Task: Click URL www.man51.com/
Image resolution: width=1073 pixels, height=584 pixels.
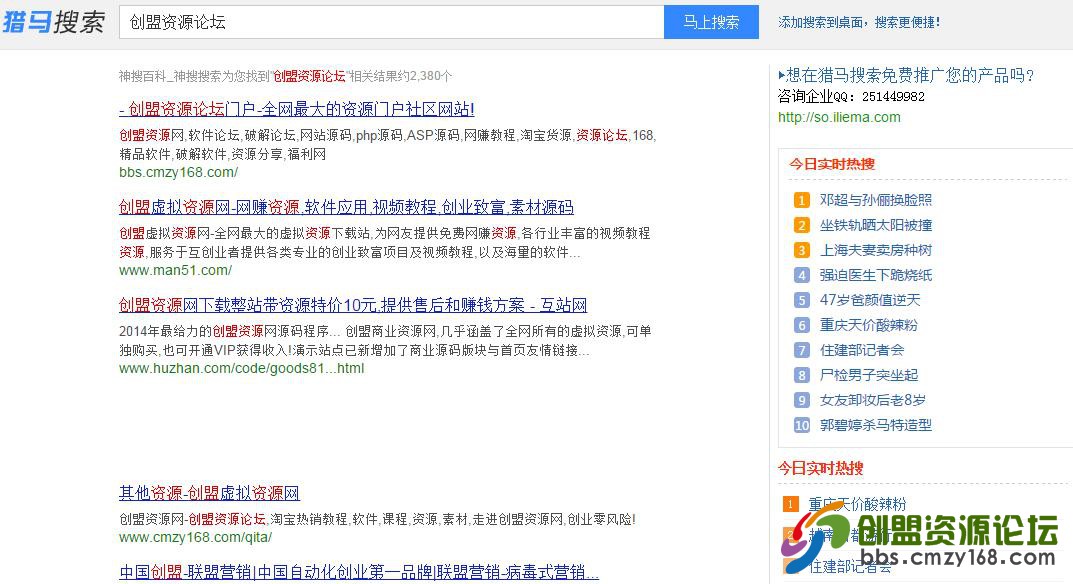Action: 175,270
